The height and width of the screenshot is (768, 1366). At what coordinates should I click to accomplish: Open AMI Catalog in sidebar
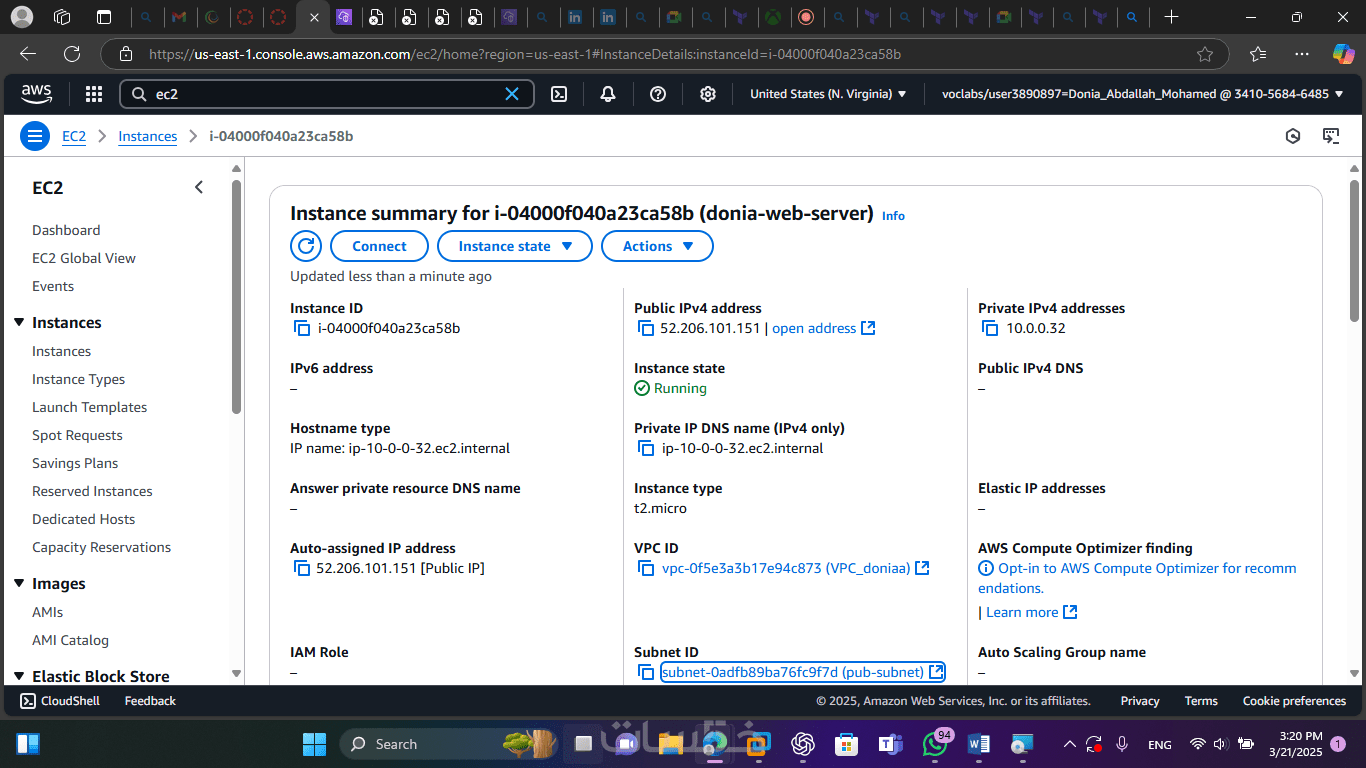70,640
